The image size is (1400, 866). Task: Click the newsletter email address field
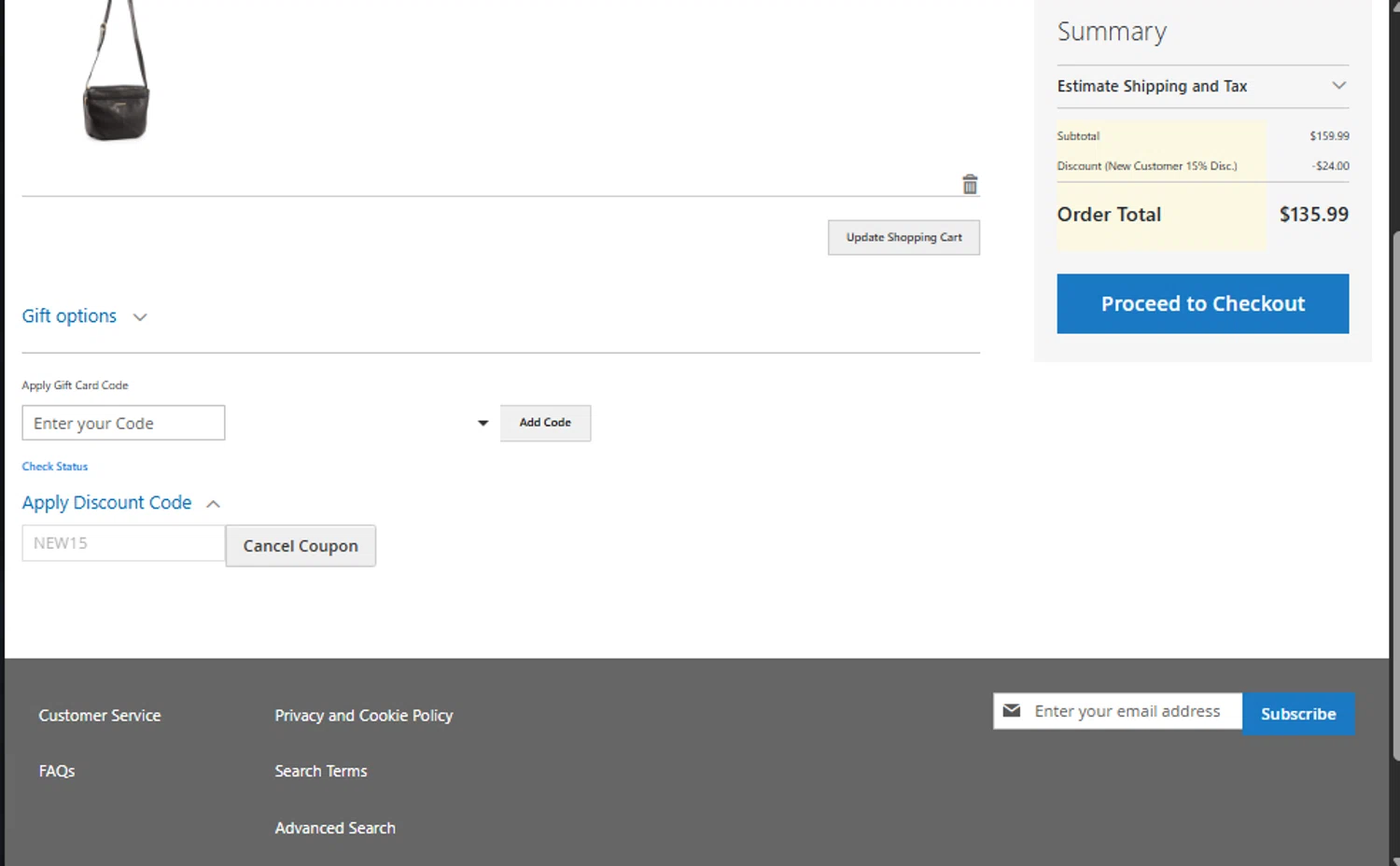[1127, 711]
